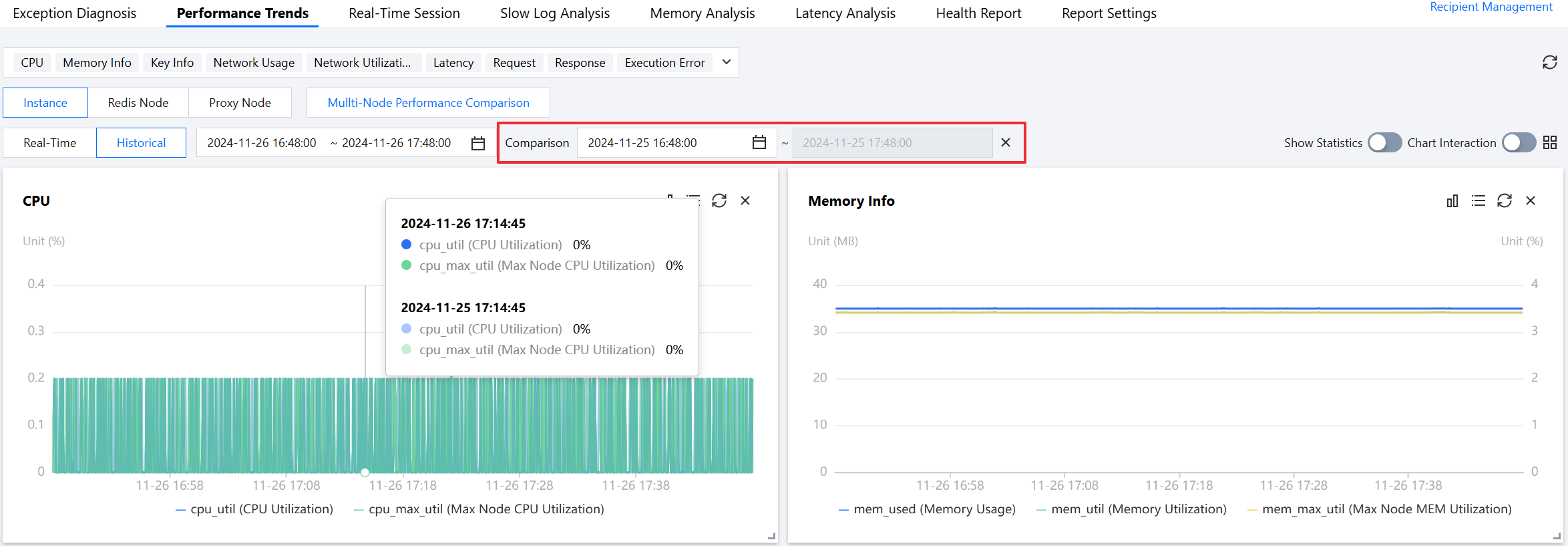
Task: Close the CPU chart panel
Action: point(745,201)
